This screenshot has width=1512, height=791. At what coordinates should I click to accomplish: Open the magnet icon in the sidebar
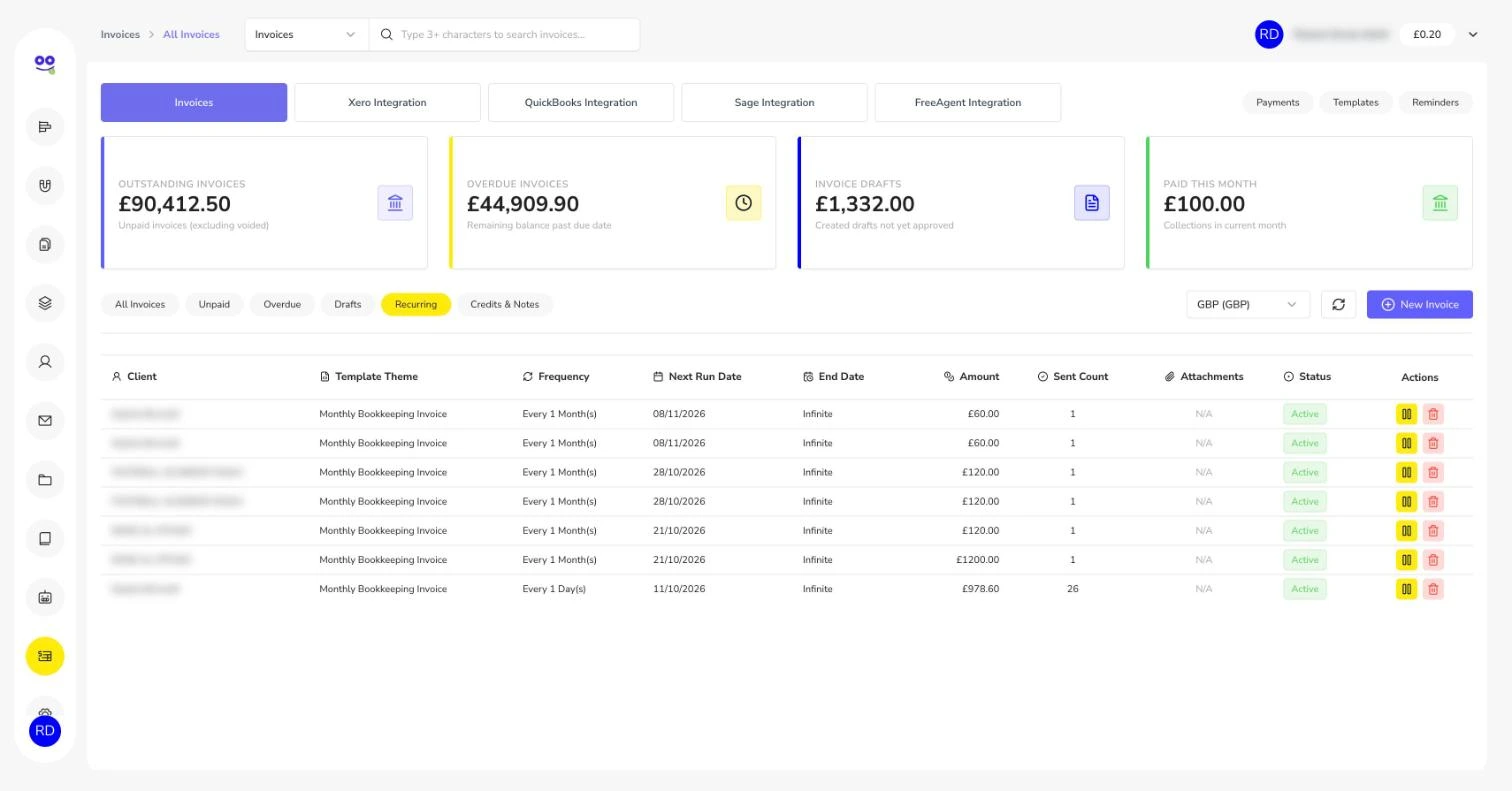click(x=45, y=186)
